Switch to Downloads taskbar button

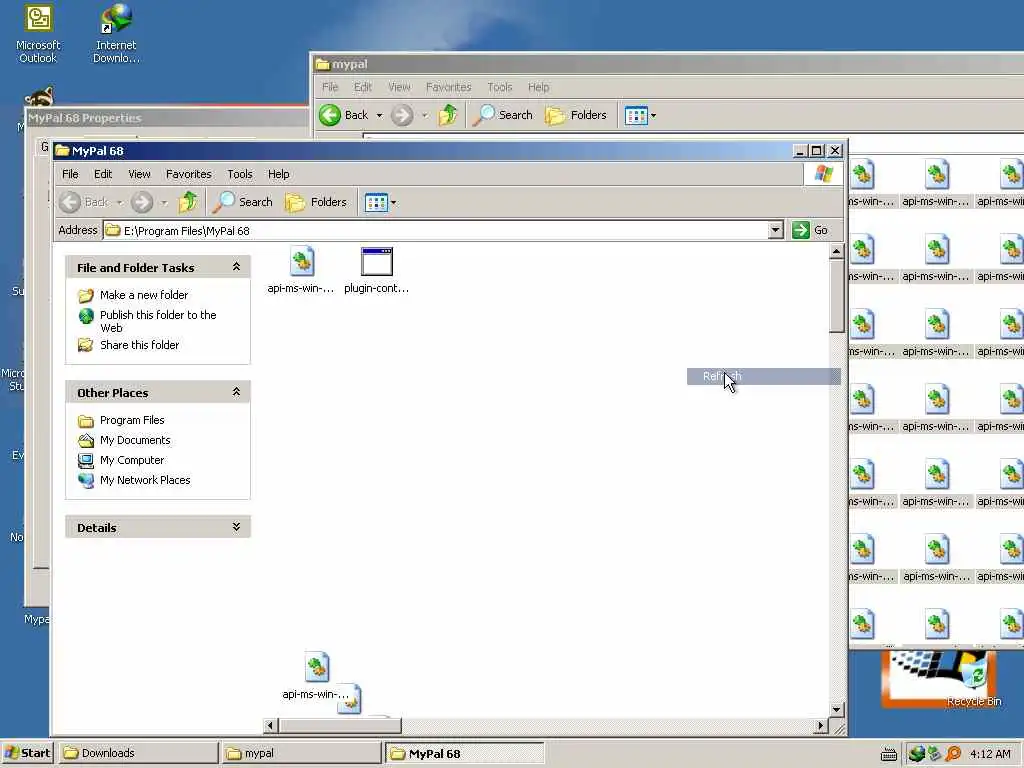coord(138,753)
